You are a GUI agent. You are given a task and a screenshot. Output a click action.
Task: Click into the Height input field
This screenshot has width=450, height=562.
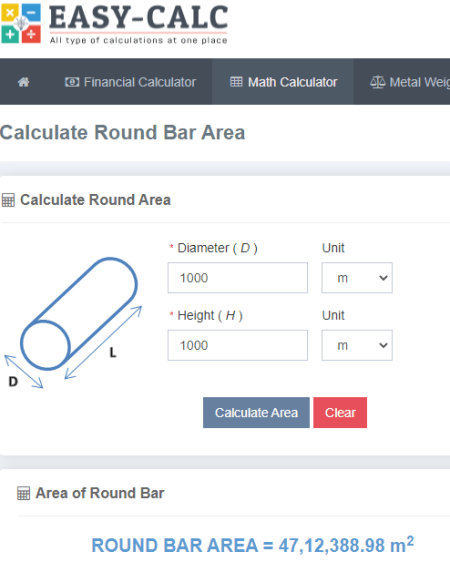coord(238,345)
